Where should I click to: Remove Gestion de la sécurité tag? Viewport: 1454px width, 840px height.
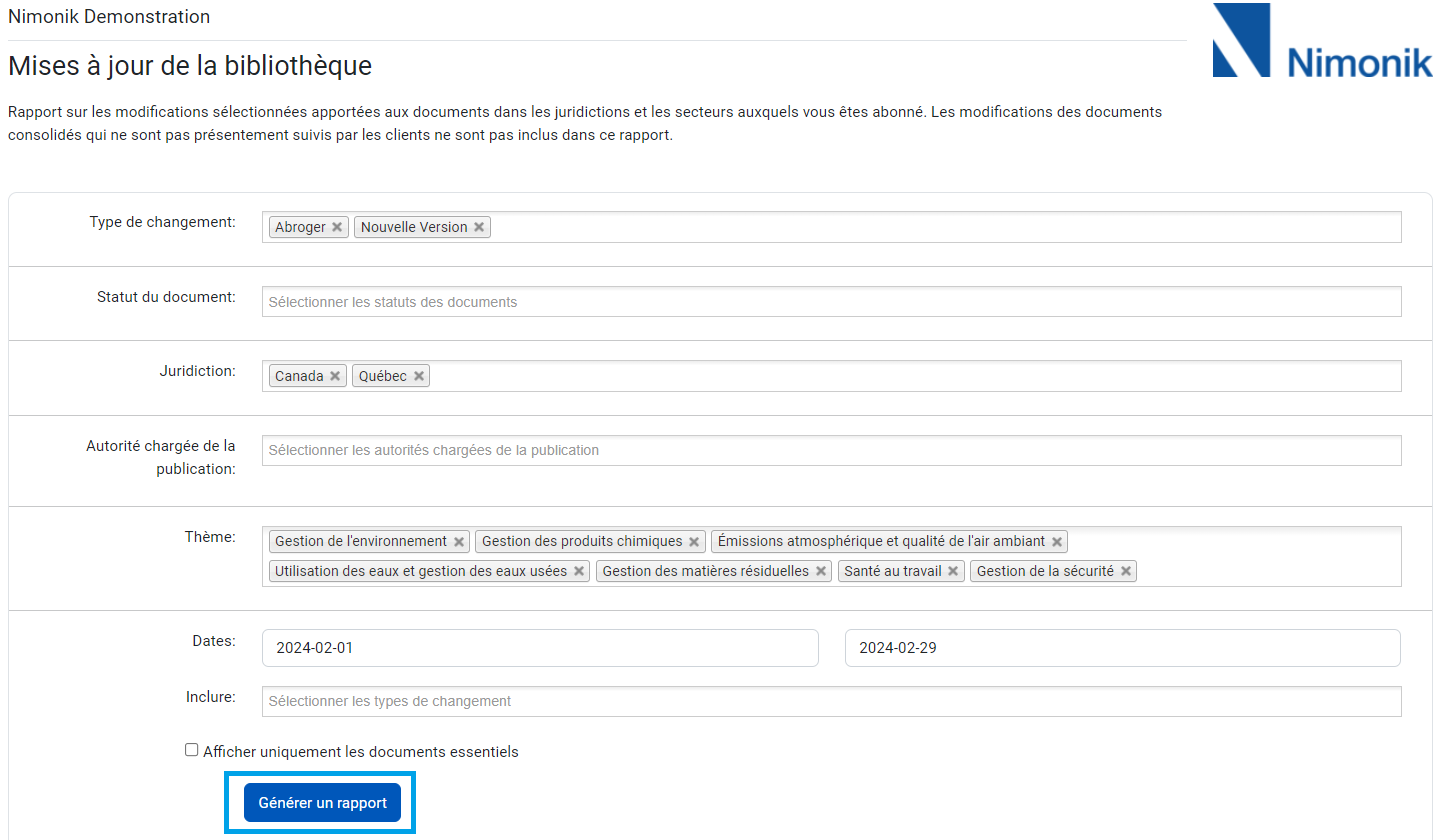pyautogui.click(x=1126, y=572)
